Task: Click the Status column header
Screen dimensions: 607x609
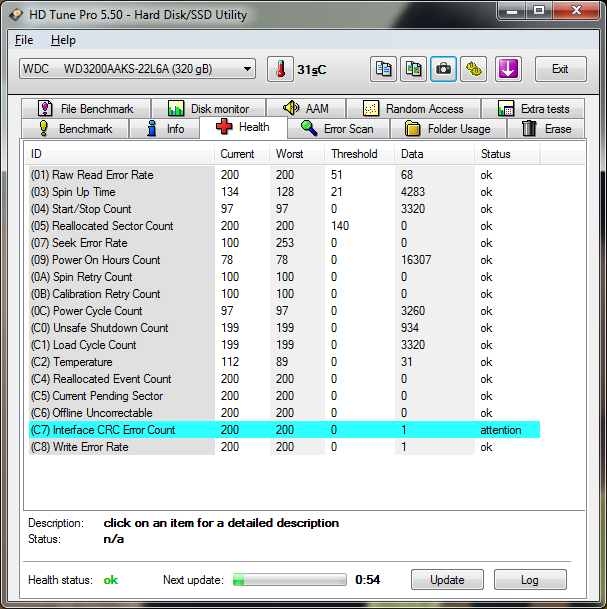Action: tap(507, 154)
